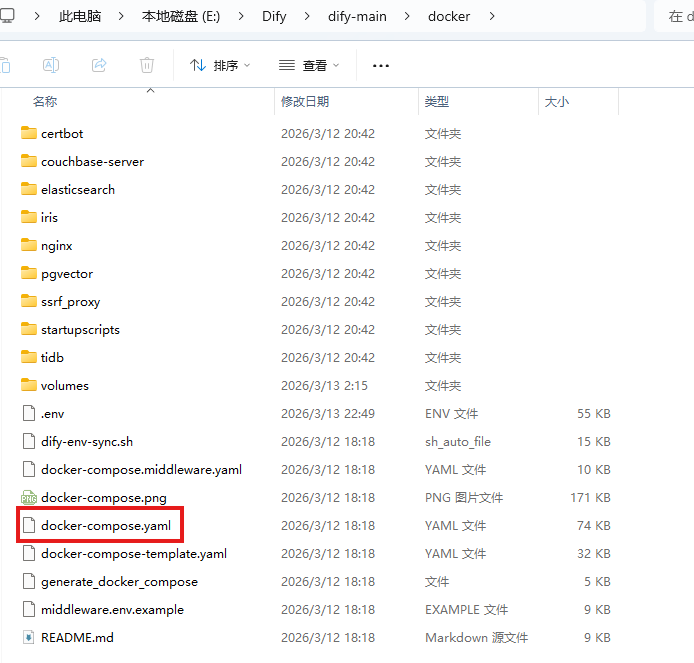694x663 pixels.
Task: Click the file name middleware.env.example
Action: (112, 609)
